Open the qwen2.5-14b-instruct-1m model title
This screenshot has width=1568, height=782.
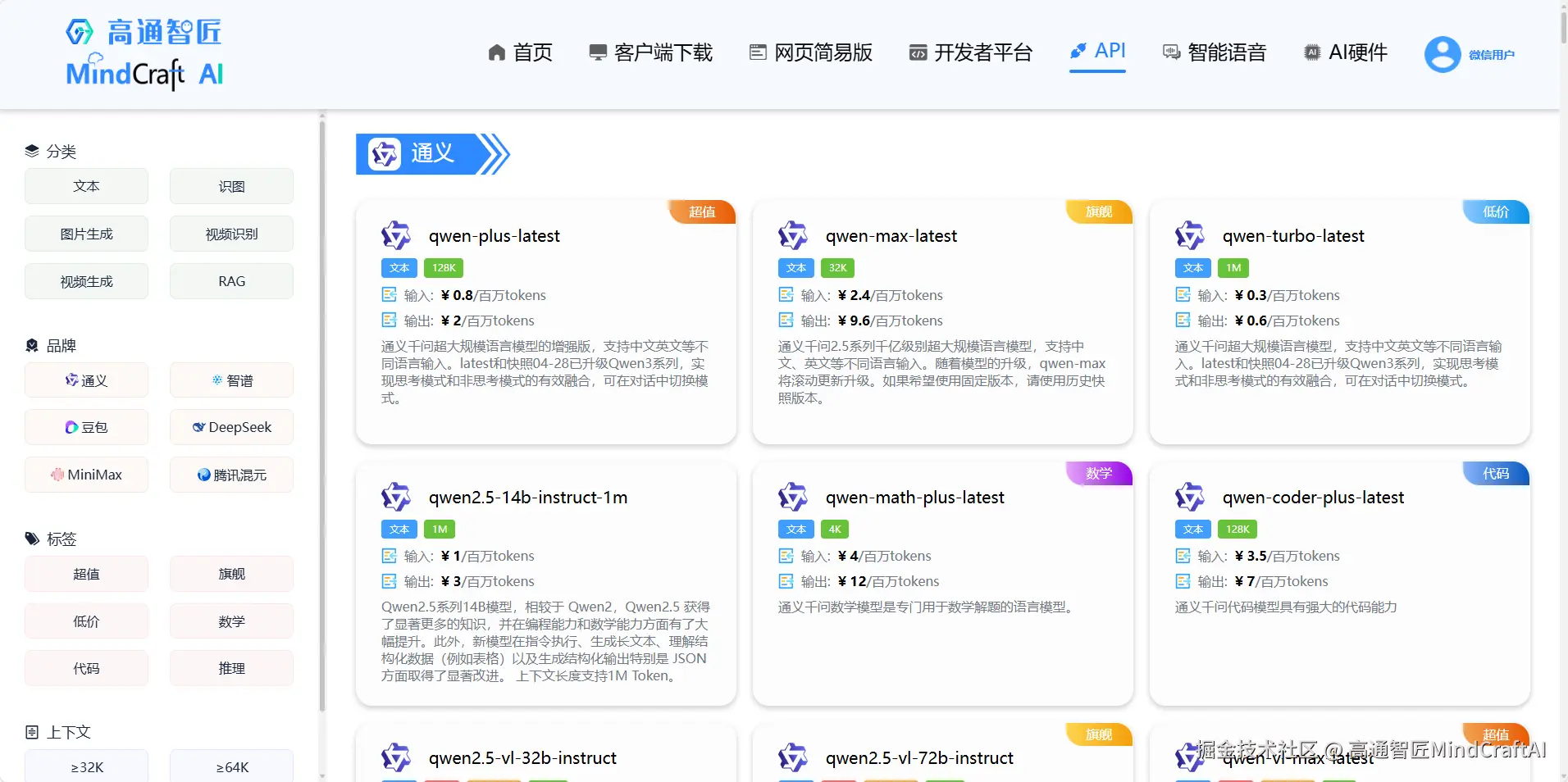point(528,498)
